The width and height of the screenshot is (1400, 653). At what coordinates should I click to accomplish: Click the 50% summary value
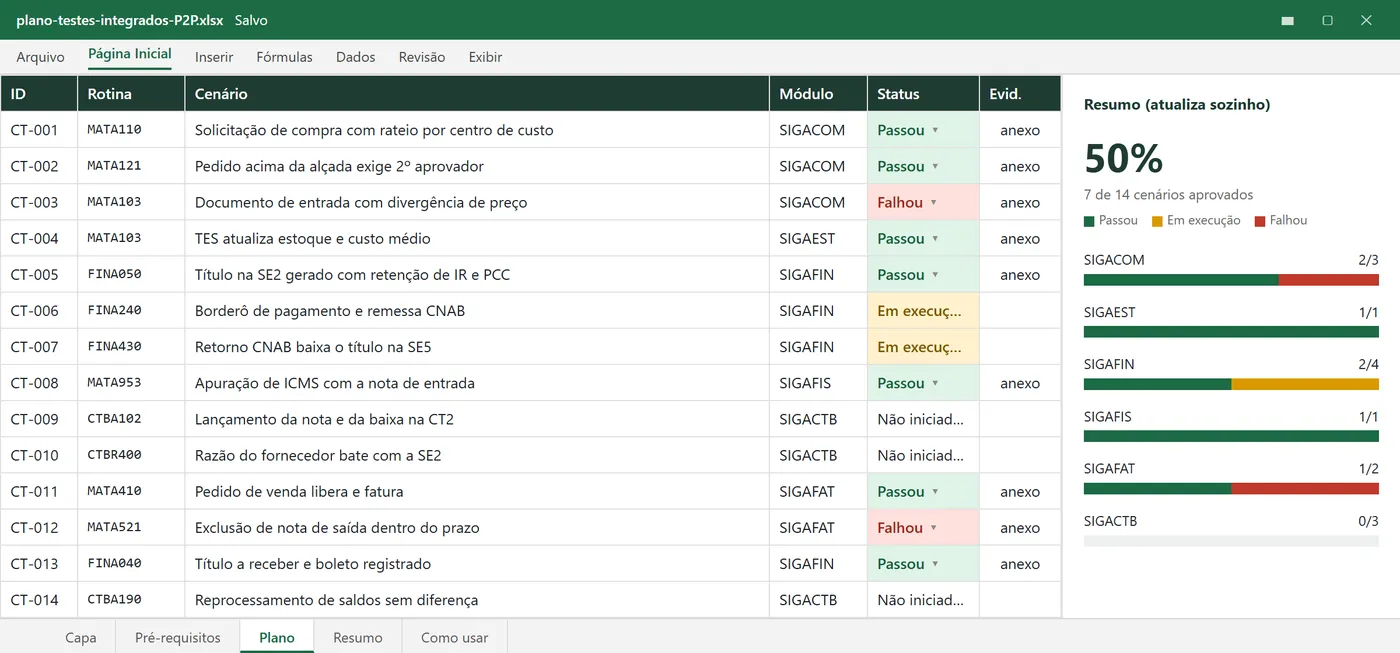pyautogui.click(x=1123, y=158)
